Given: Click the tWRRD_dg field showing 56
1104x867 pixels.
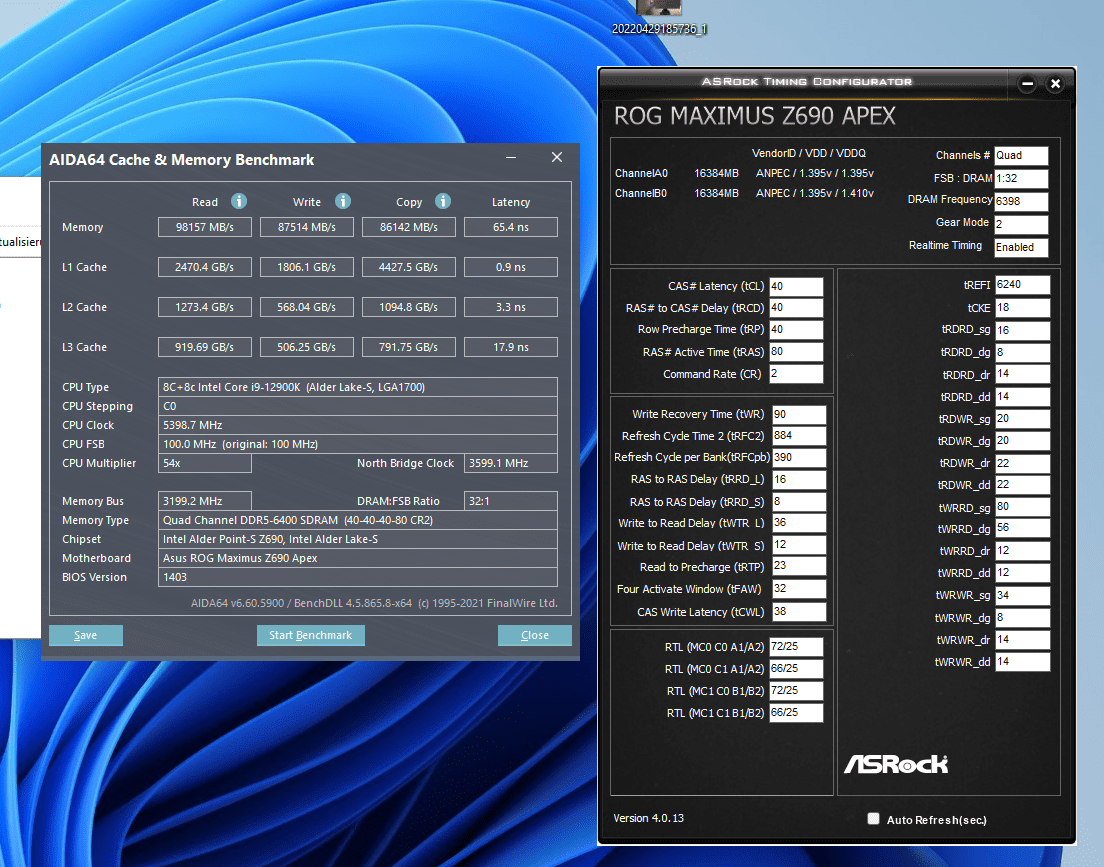Looking at the screenshot, I should point(1022,528).
